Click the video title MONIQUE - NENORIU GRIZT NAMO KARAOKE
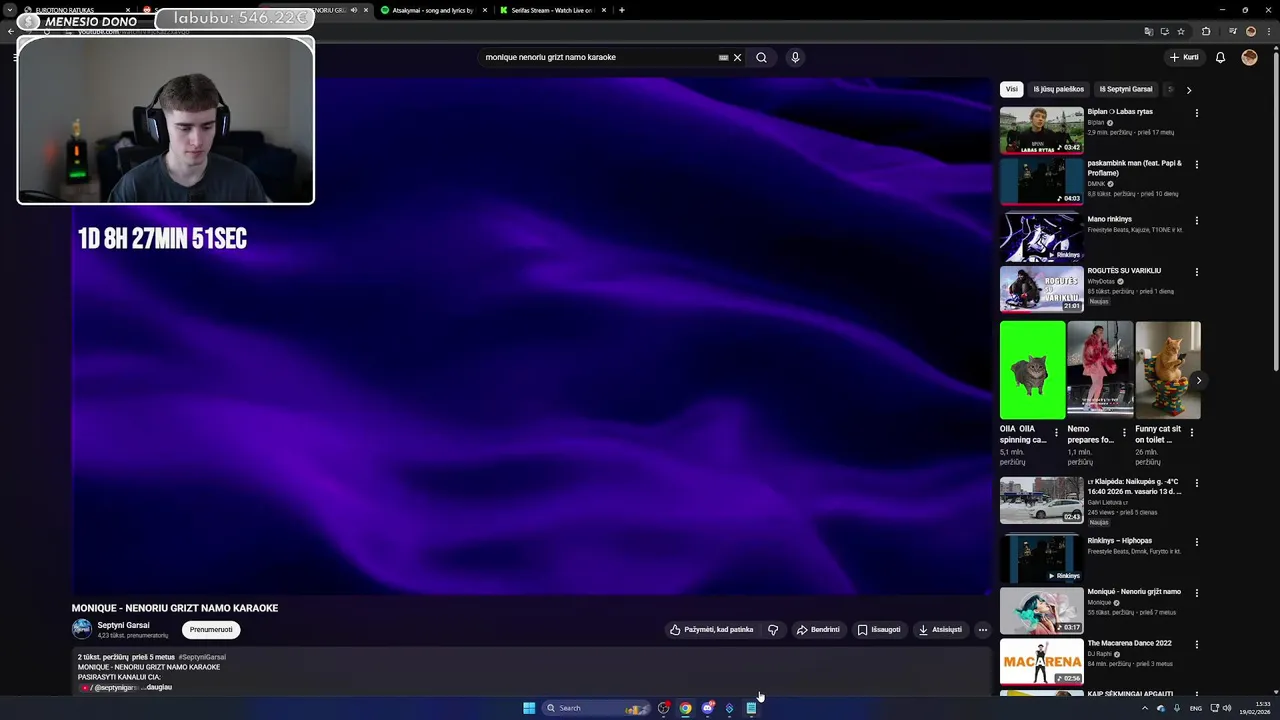The width and height of the screenshot is (1280, 720). (175, 608)
